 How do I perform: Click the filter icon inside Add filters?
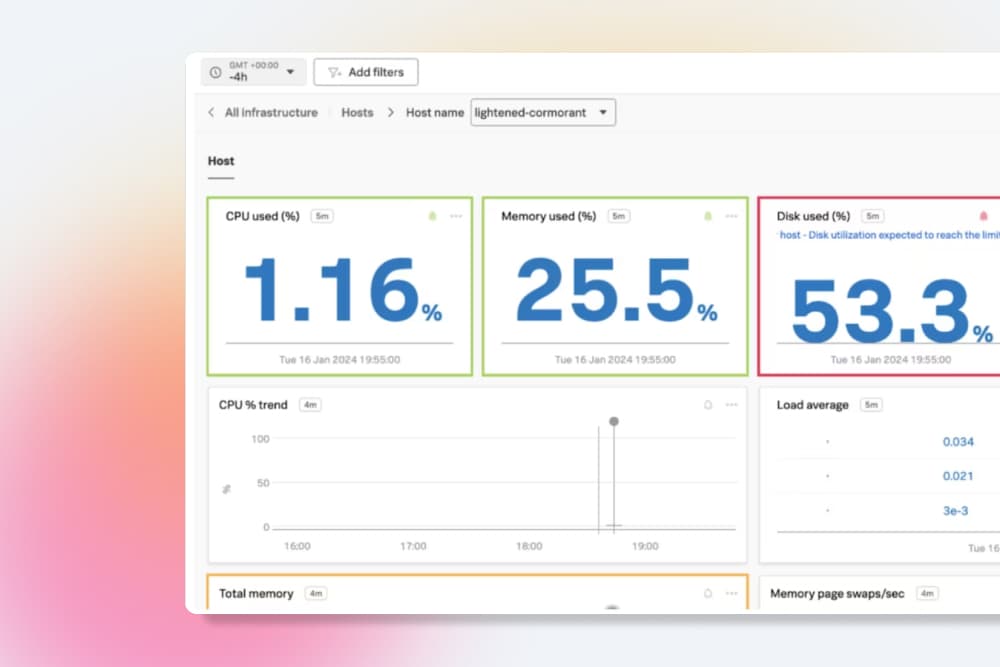coord(335,71)
